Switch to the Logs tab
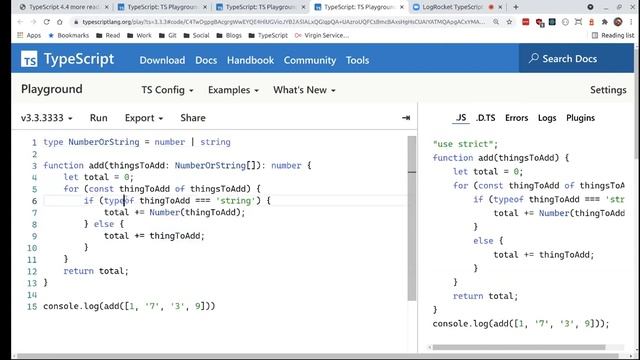Screen dimensions: 640x360 tap(547, 118)
